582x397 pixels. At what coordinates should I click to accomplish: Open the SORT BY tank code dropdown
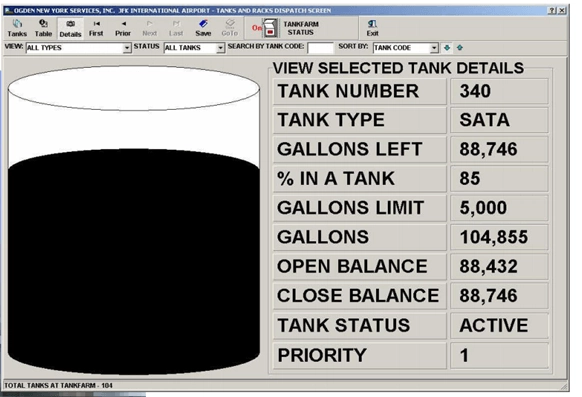[x=434, y=48]
